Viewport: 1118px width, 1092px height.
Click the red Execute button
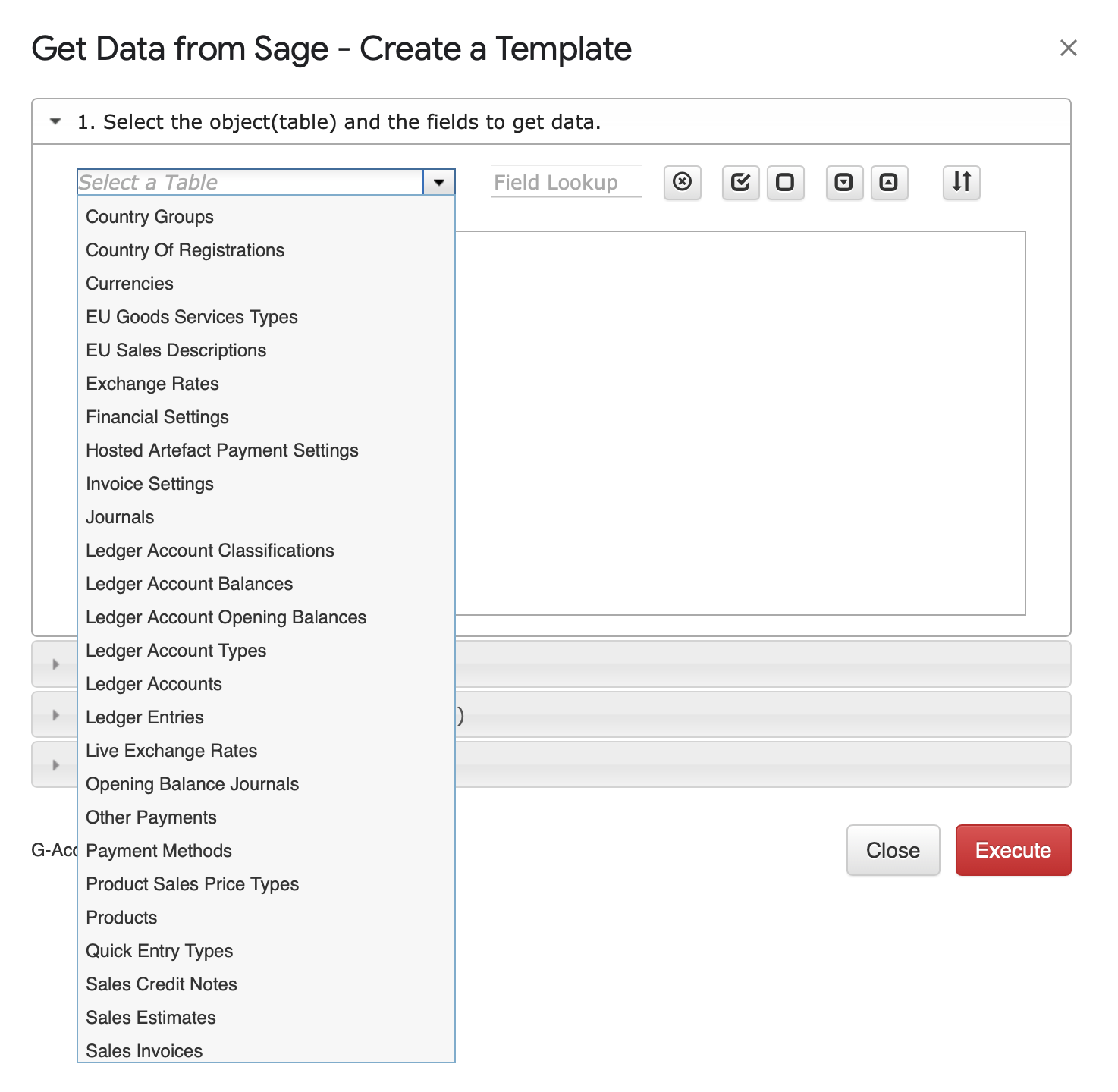coord(1013,850)
